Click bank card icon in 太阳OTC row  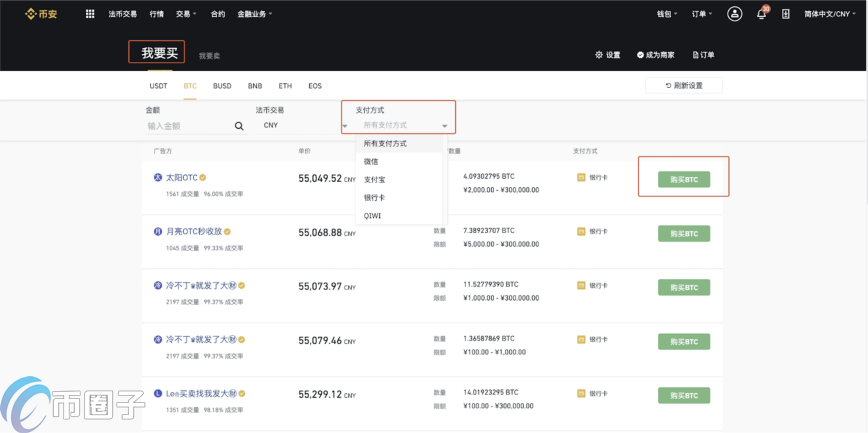point(581,178)
